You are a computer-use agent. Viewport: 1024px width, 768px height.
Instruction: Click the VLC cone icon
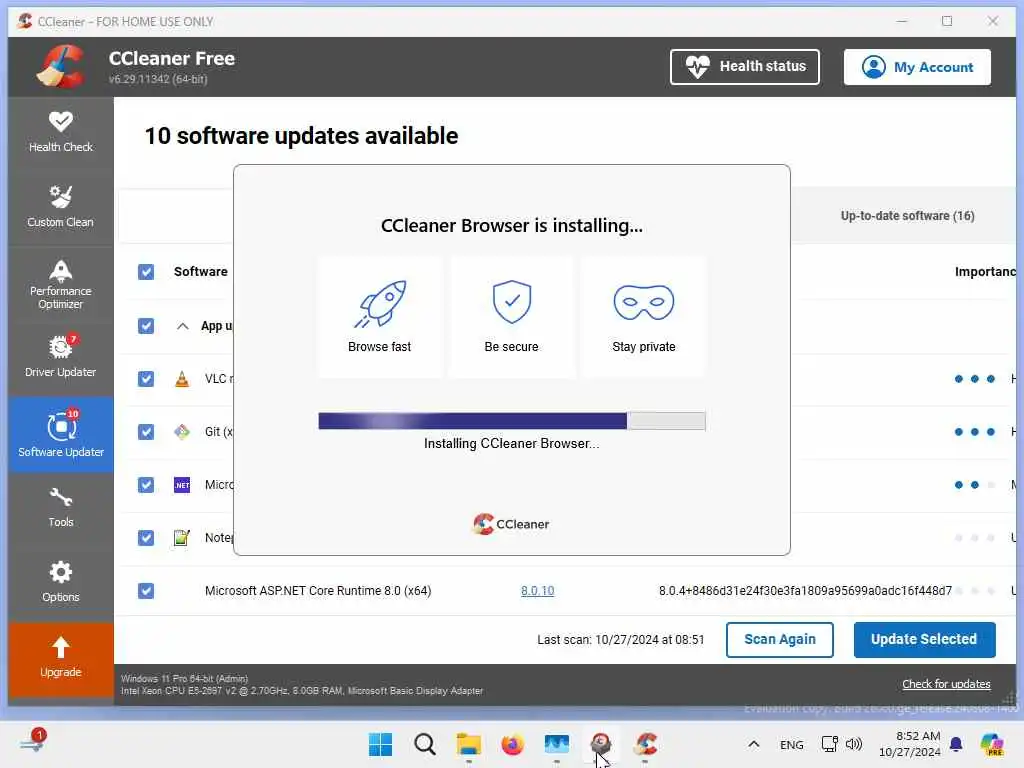[182, 379]
